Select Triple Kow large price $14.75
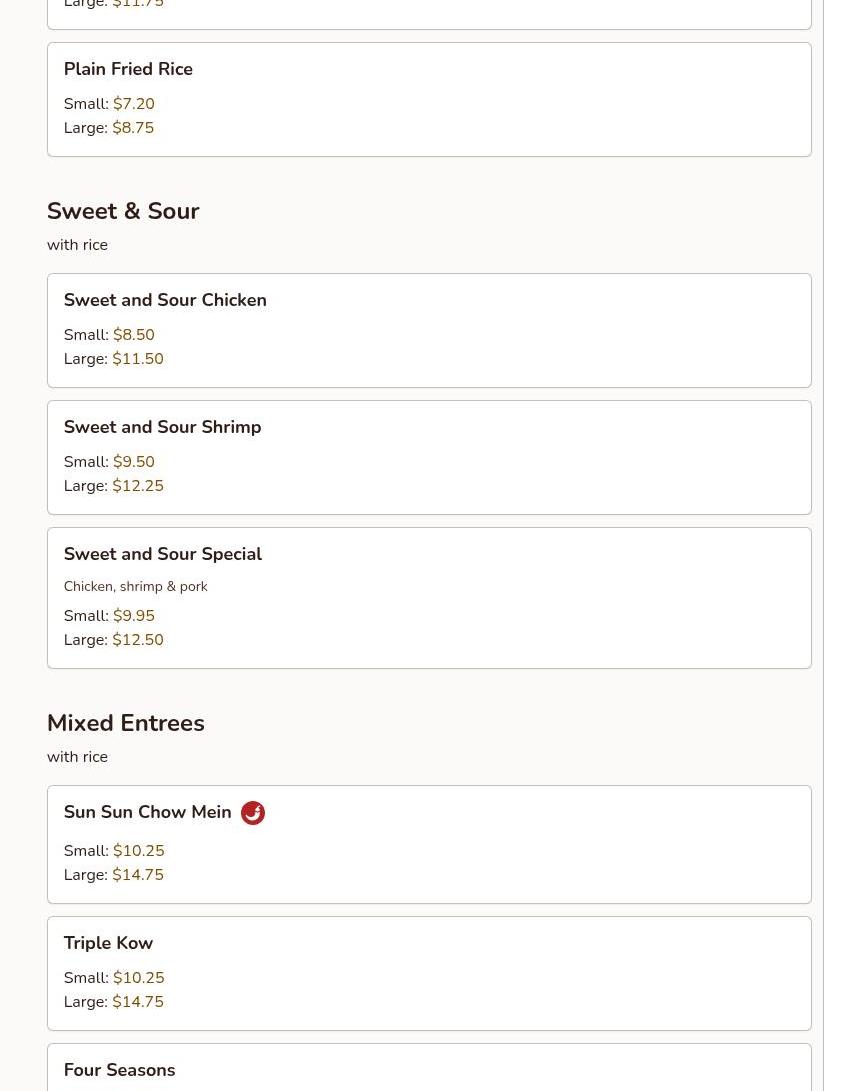Viewport: 844px width, 1091px height. [137, 1002]
